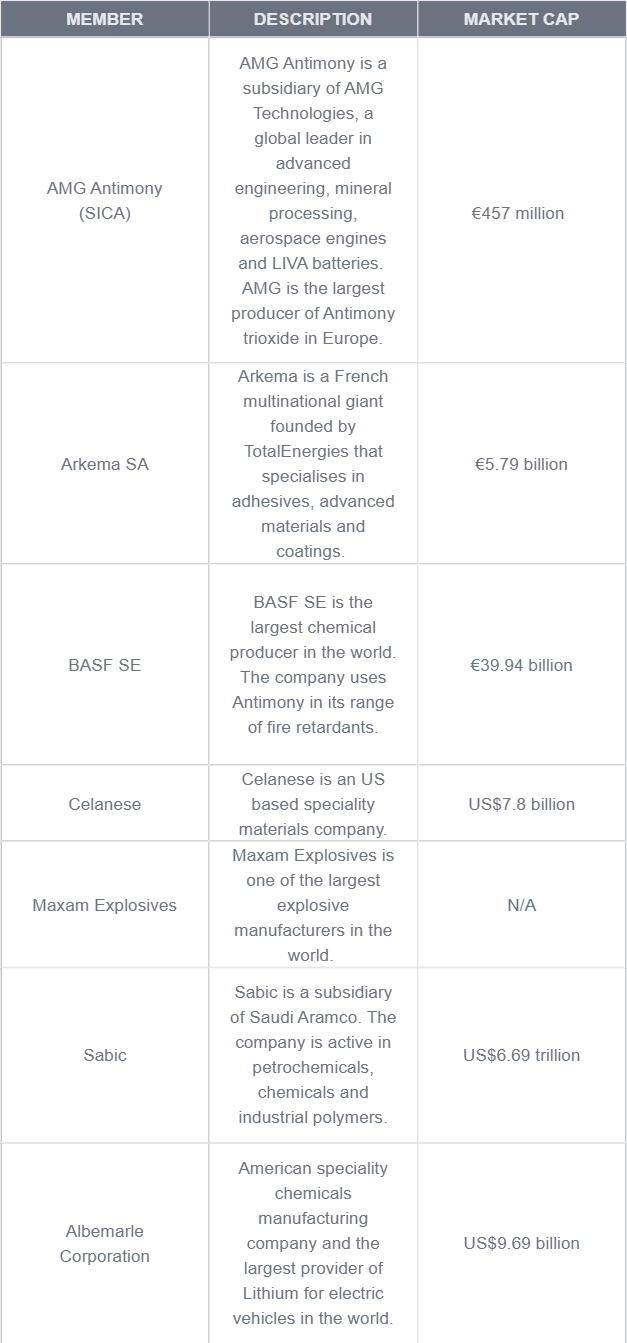Click the MEMBER column header
Screen dimensions: 627x1343
point(104,19)
